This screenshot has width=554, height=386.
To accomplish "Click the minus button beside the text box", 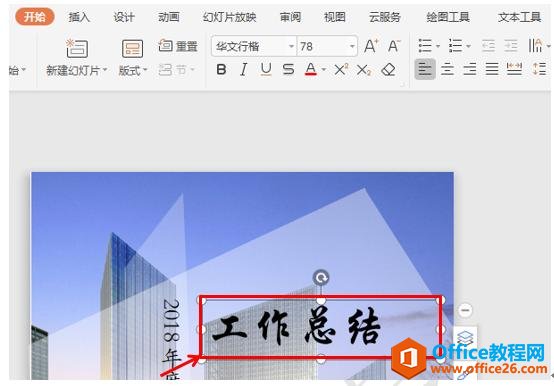I will pos(465,310).
